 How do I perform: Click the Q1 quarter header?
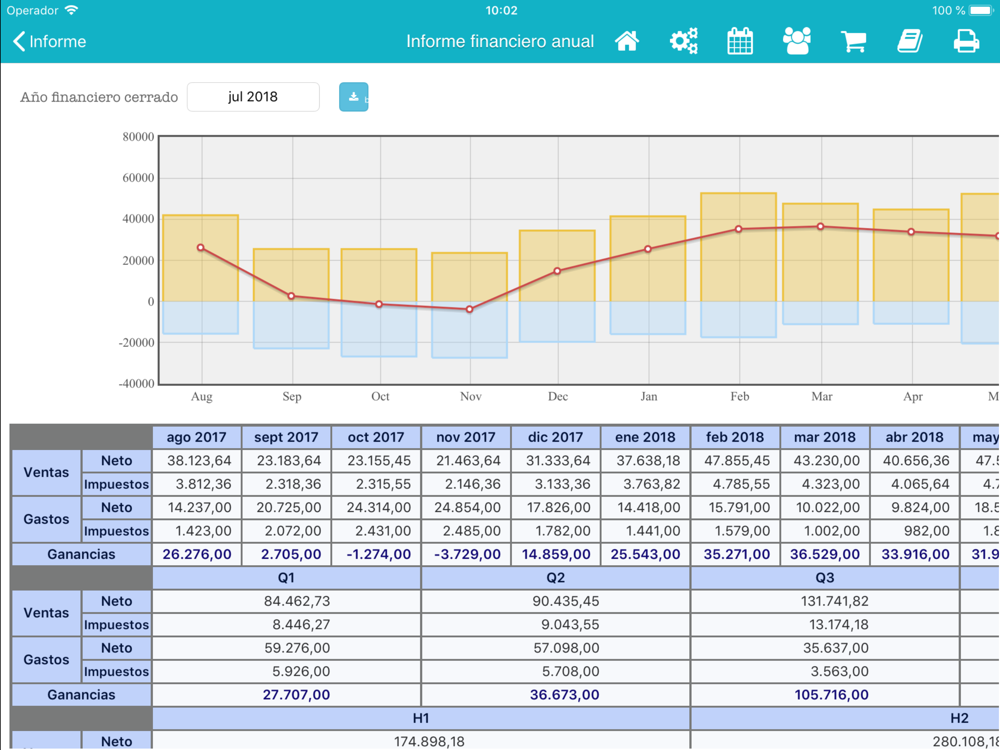(x=286, y=578)
